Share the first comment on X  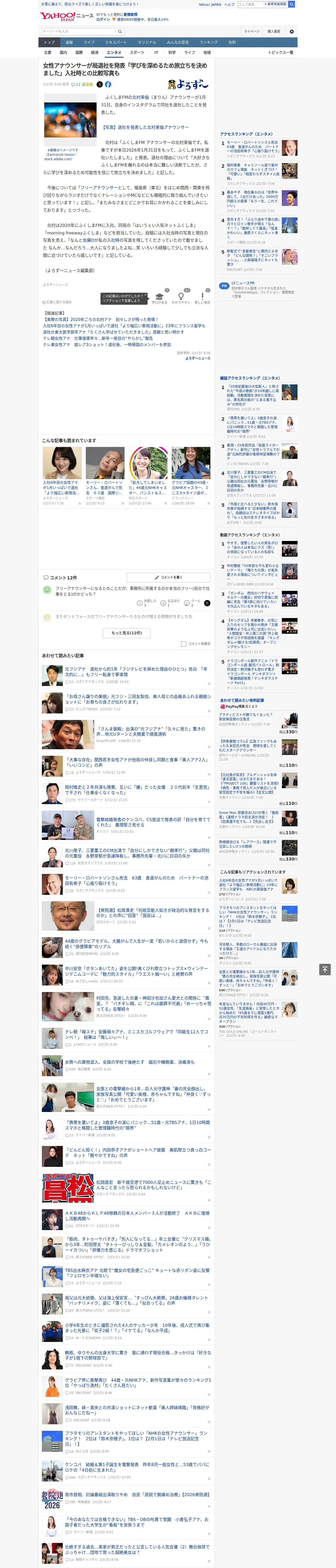point(207,603)
